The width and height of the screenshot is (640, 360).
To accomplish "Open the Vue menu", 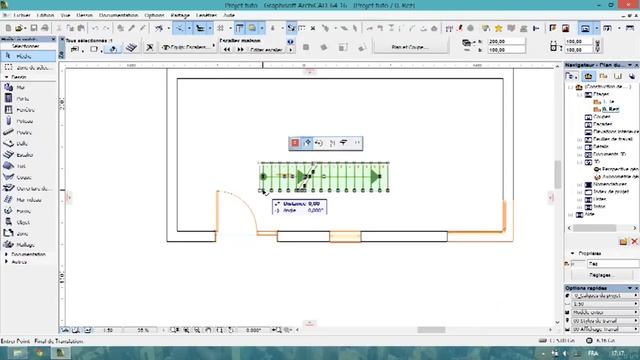I will (x=65, y=15).
